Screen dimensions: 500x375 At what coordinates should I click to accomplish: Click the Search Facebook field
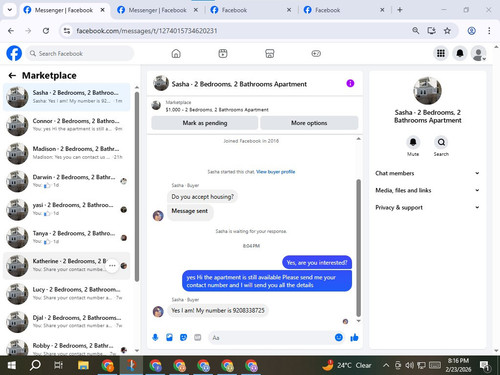click(80, 53)
